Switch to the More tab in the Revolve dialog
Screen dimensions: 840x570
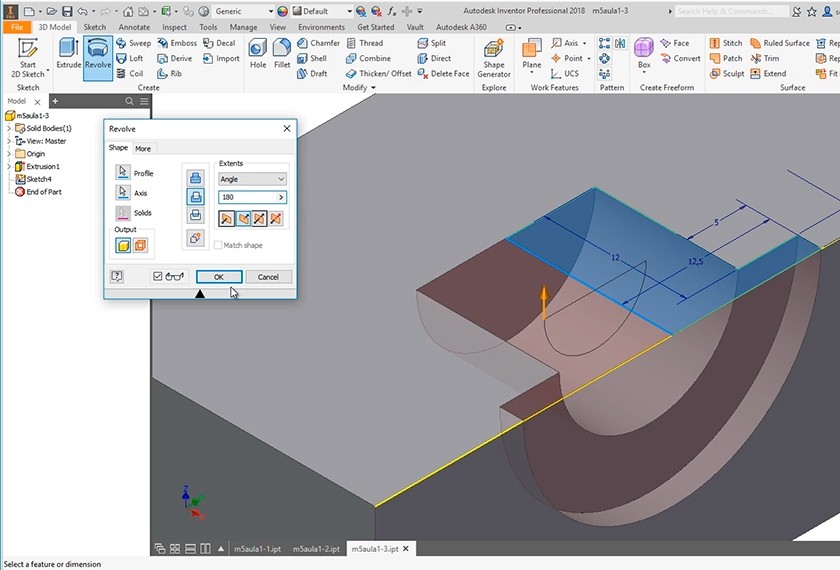coord(143,148)
